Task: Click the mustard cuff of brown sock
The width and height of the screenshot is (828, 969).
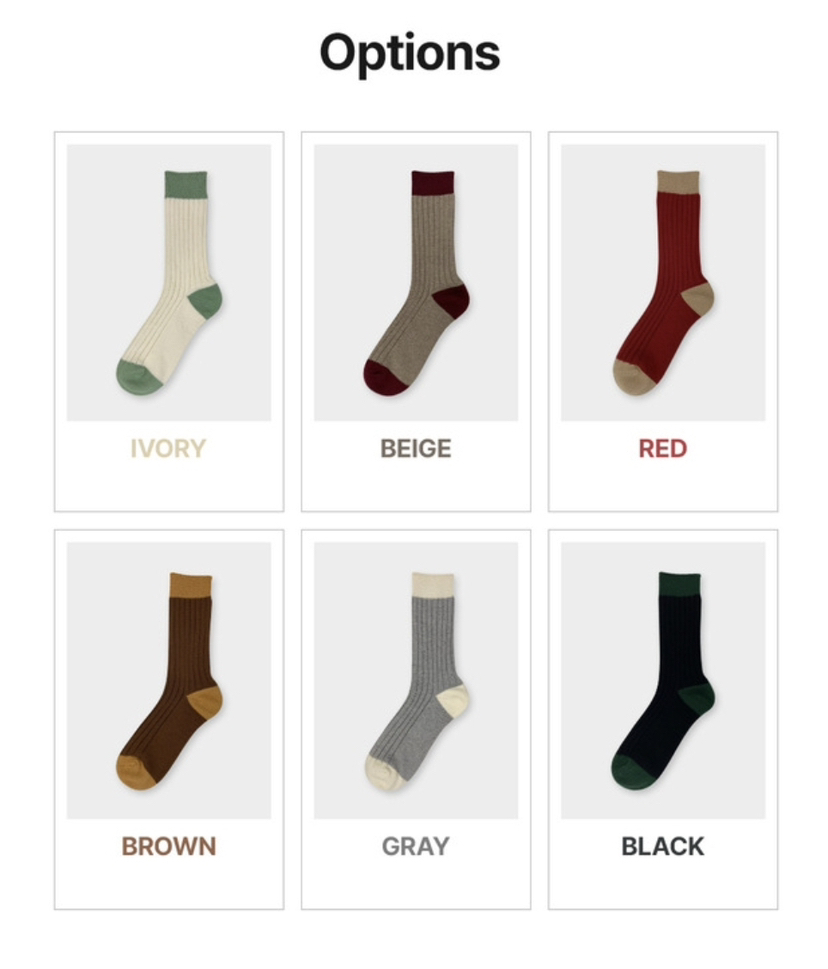Action: [x=191, y=585]
